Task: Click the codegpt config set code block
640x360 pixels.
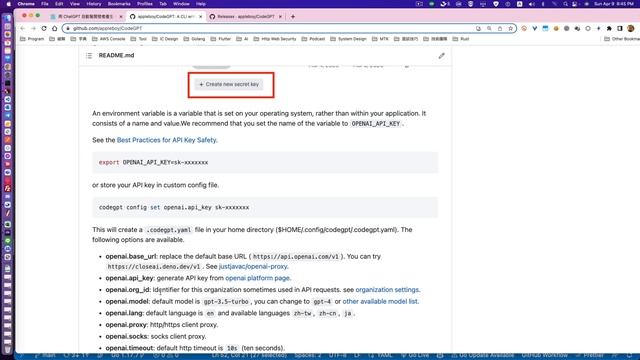Action: point(265,207)
